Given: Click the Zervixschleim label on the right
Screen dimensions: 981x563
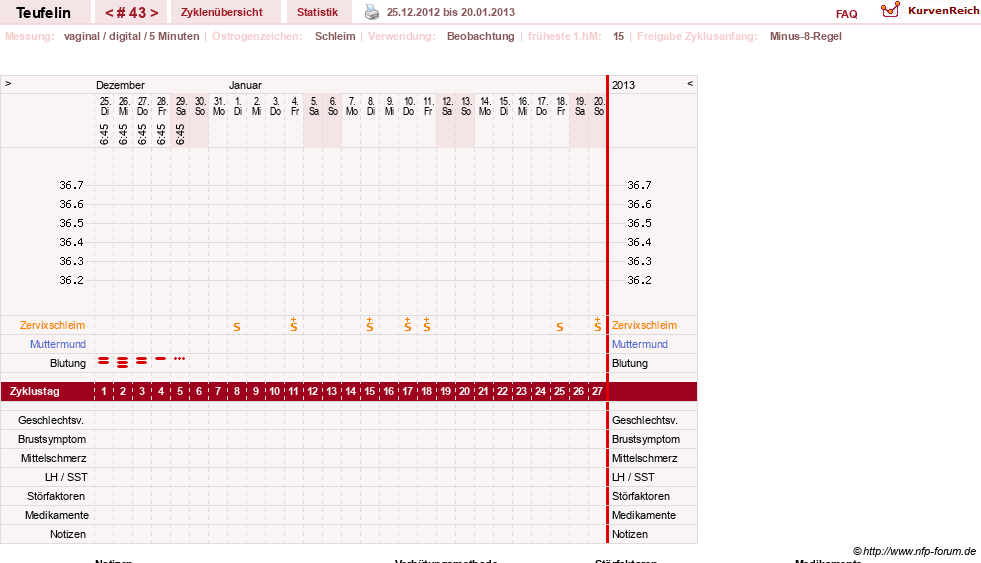Looking at the screenshot, I should 644,325.
